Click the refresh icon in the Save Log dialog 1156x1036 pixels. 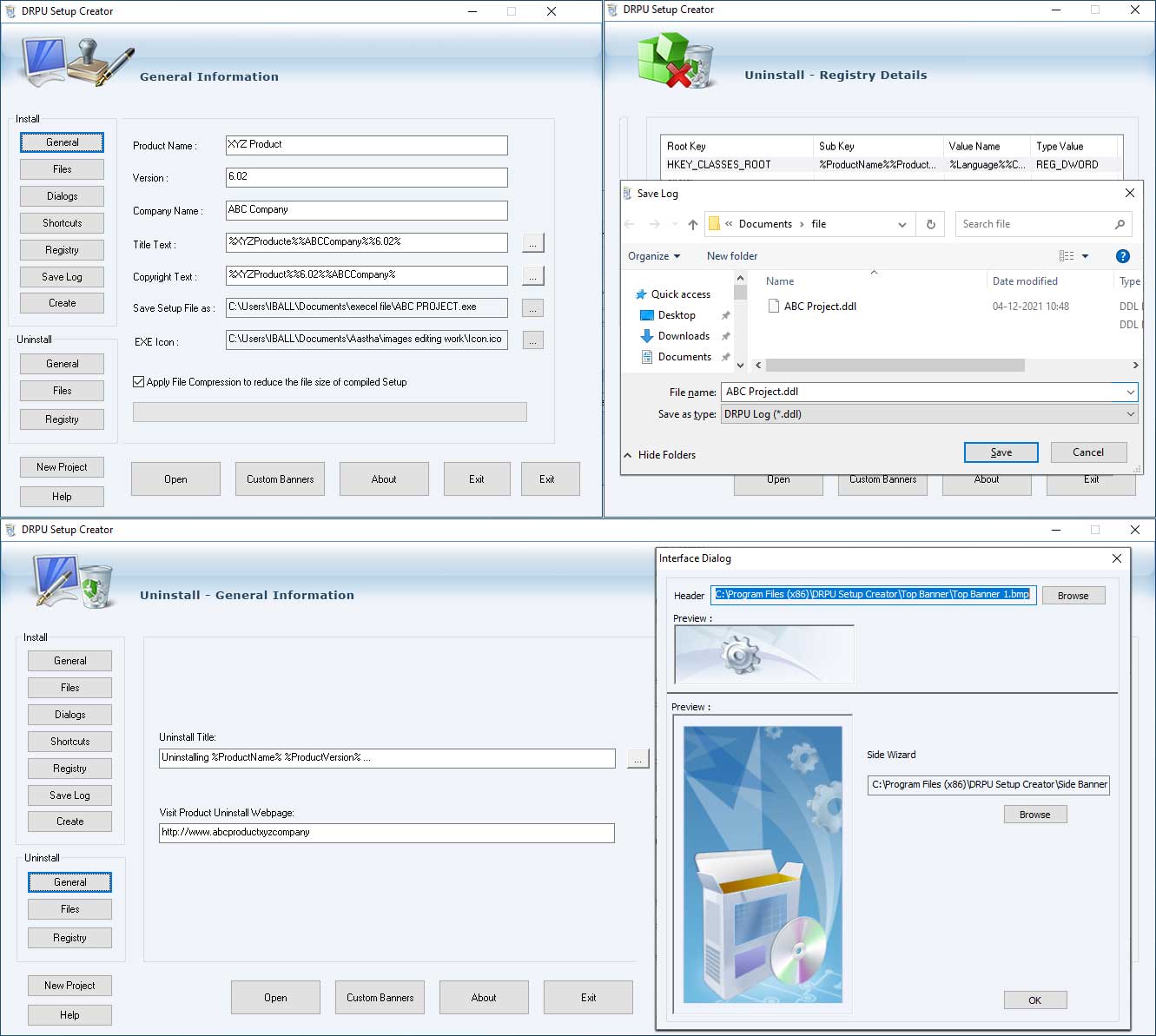click(x=930, y=224)
